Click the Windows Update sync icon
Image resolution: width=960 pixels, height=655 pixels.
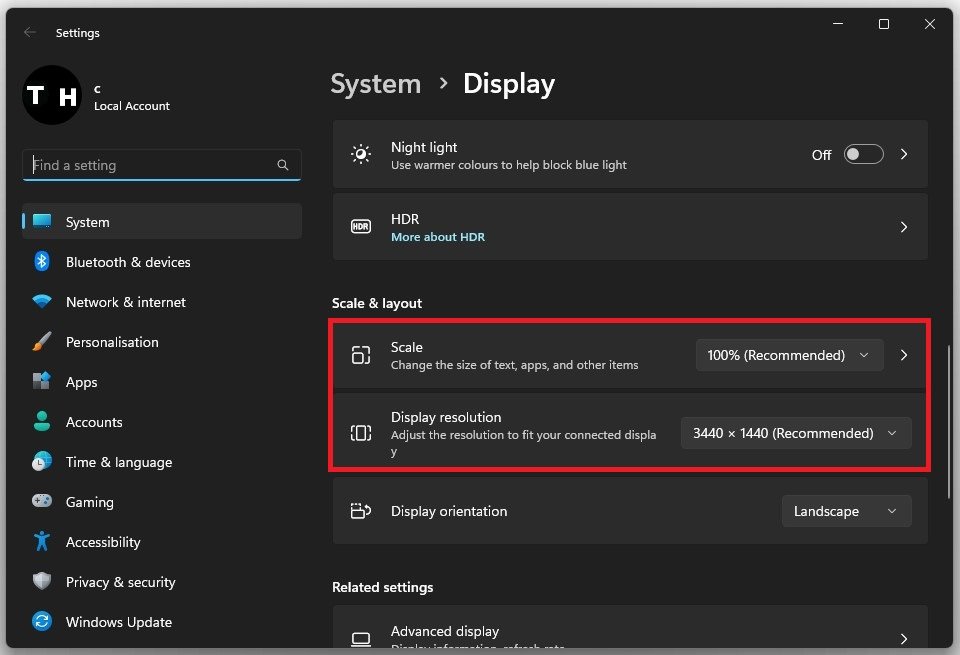[42, 622]
